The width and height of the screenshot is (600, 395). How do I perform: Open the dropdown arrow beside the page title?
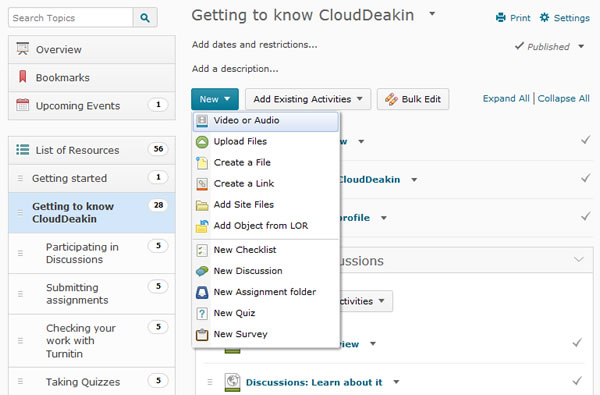click(x=432, y=14)
